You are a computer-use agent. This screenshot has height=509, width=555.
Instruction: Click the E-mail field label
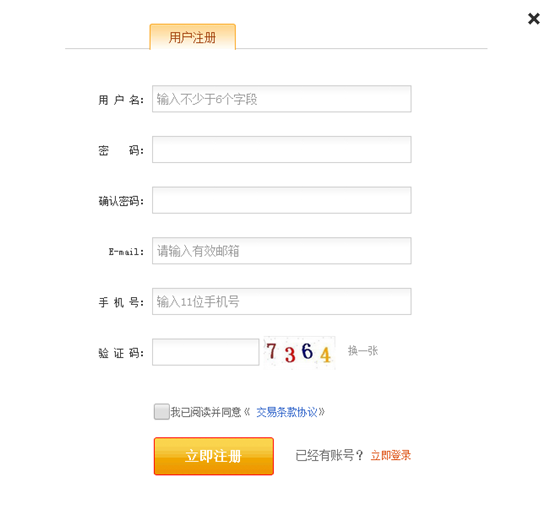tap(126, 252)
